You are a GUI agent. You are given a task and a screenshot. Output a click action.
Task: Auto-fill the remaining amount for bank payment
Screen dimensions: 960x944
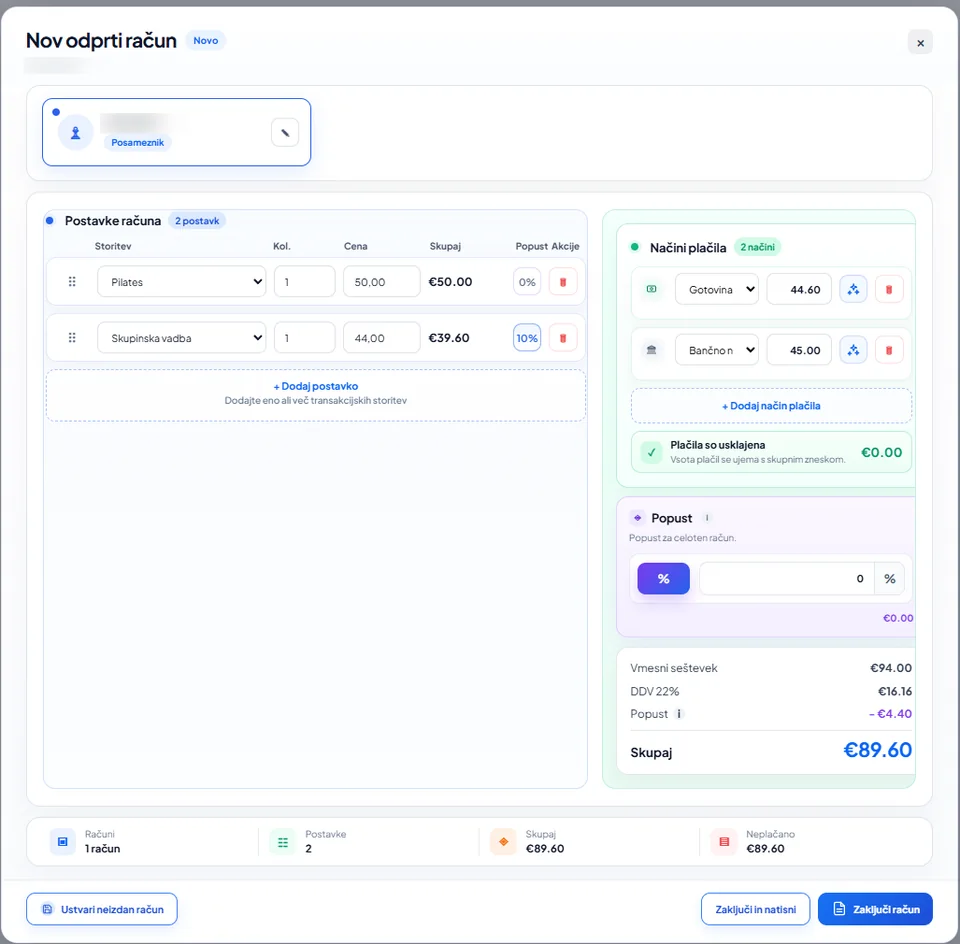[853, 350]
